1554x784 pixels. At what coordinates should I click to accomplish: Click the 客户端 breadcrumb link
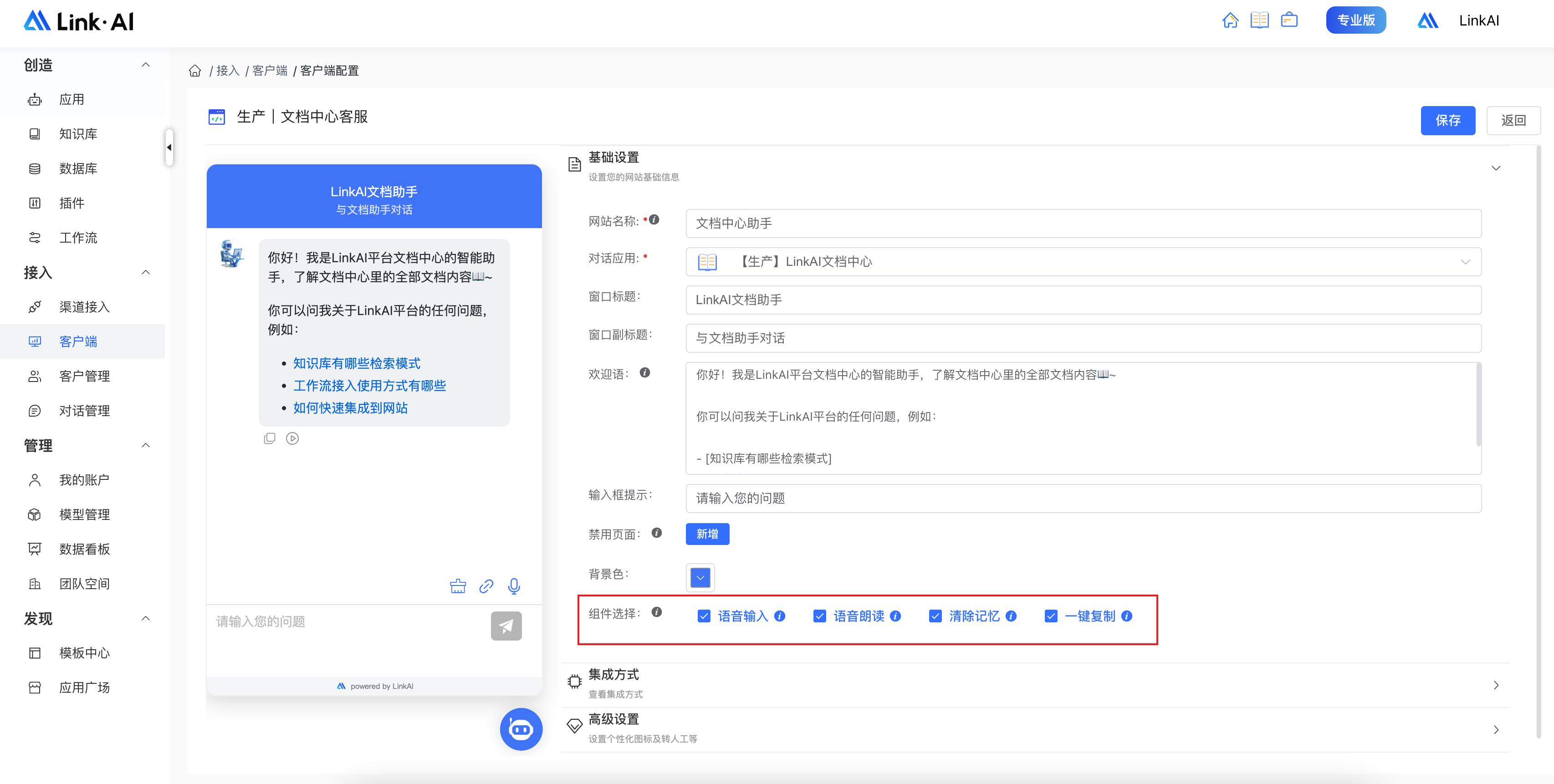(x=270, y=71)
